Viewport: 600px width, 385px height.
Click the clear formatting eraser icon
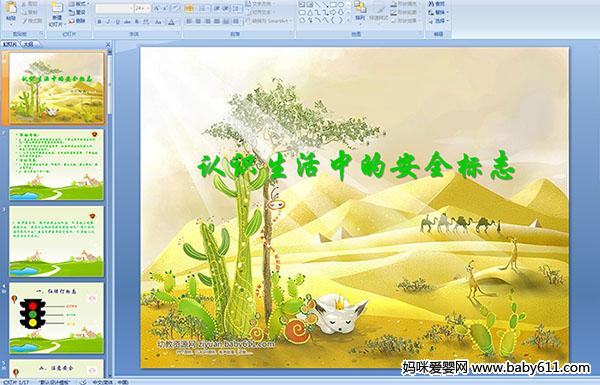[x=176, y=8]
